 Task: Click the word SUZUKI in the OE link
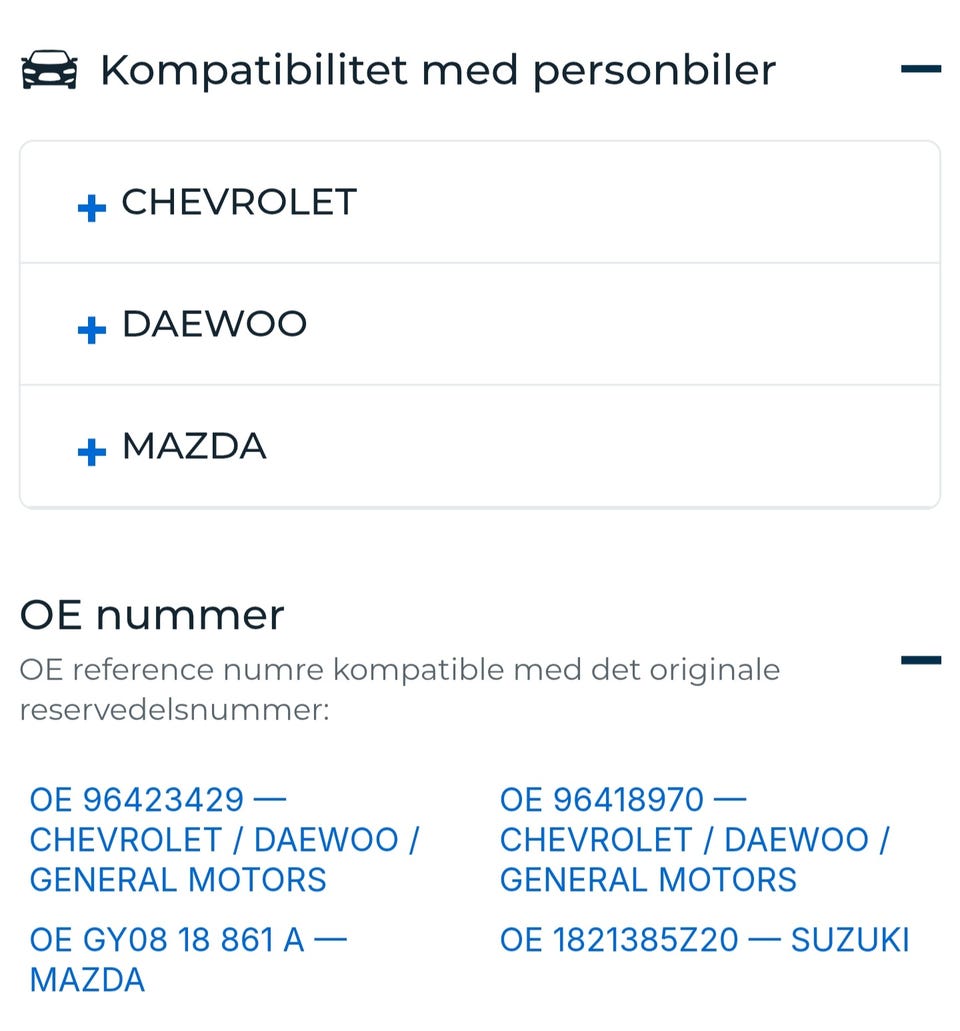pos(850,940)
